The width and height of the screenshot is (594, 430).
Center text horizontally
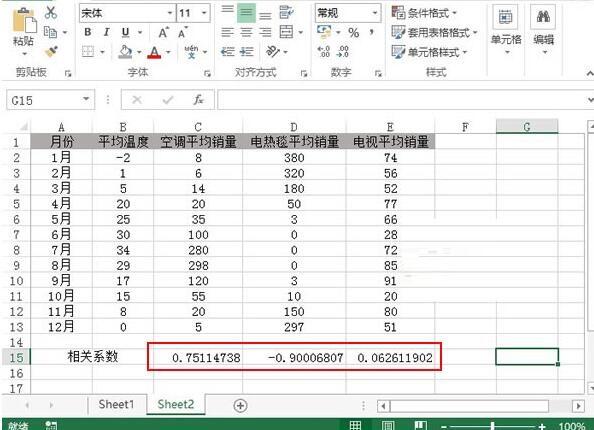pyautogui.click(x=246, y=32)
